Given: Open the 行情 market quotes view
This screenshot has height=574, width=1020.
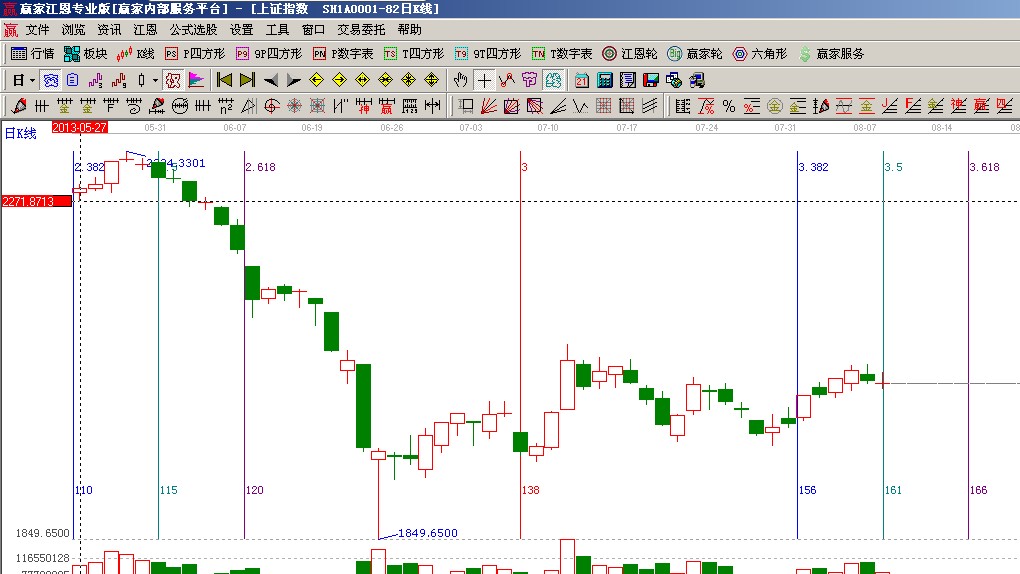Looking at the screenshot, I should 32,54.
